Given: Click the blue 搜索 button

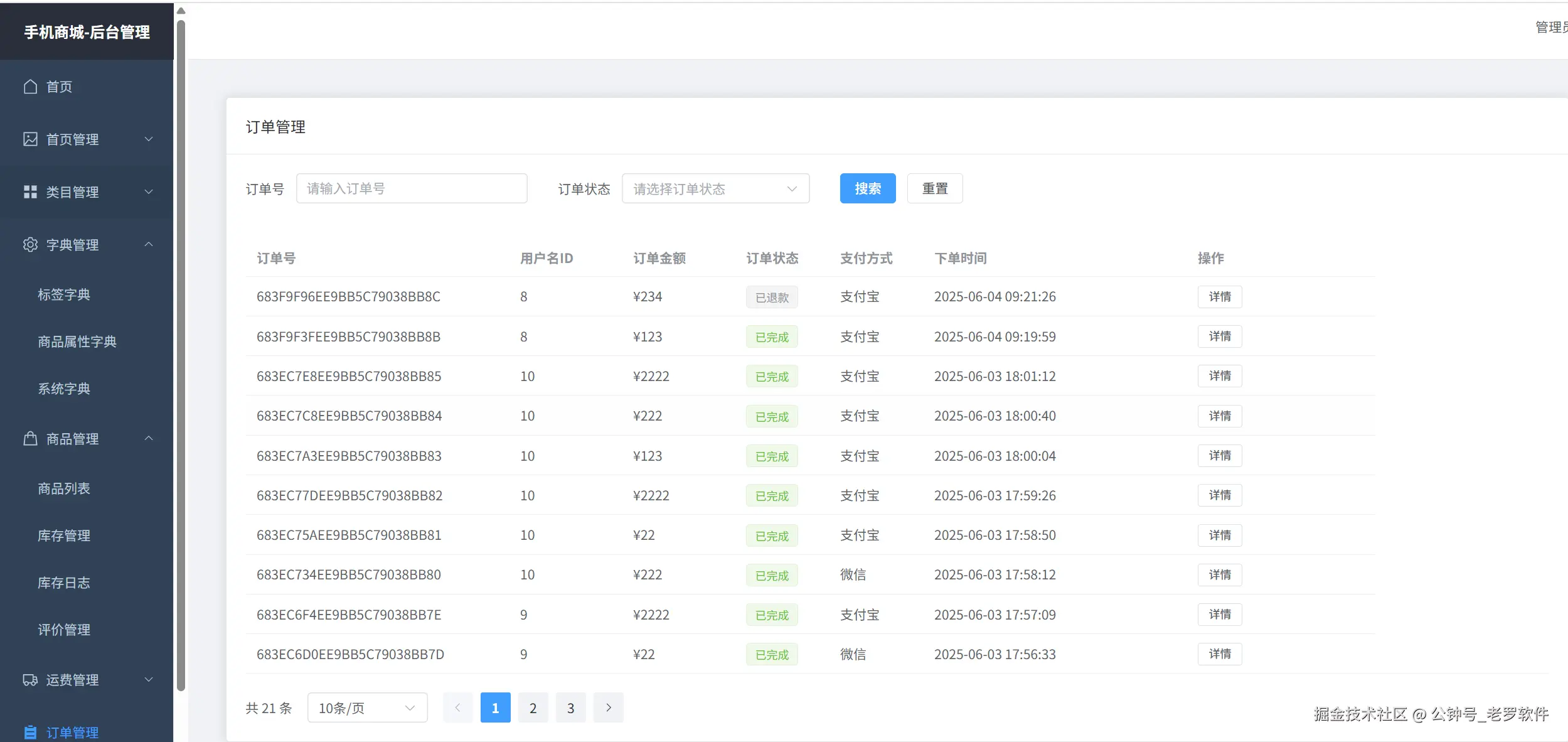Looking at the screenshot, I should tap(867, 189).
